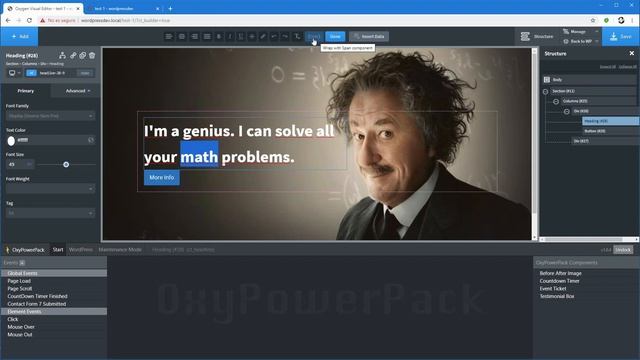The width and height of the screenshot is (640, 360).
Task: Open the Font Weight dropdown
Action: tap(51, 189)
